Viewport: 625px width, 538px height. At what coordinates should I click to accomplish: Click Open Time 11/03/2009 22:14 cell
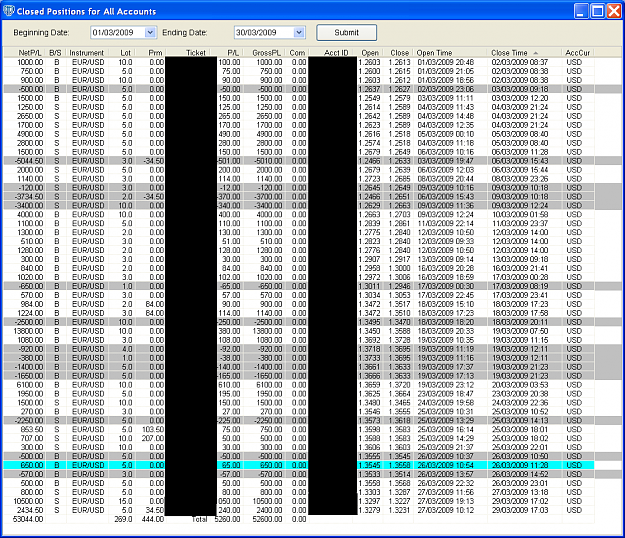[x=446, y=224]
